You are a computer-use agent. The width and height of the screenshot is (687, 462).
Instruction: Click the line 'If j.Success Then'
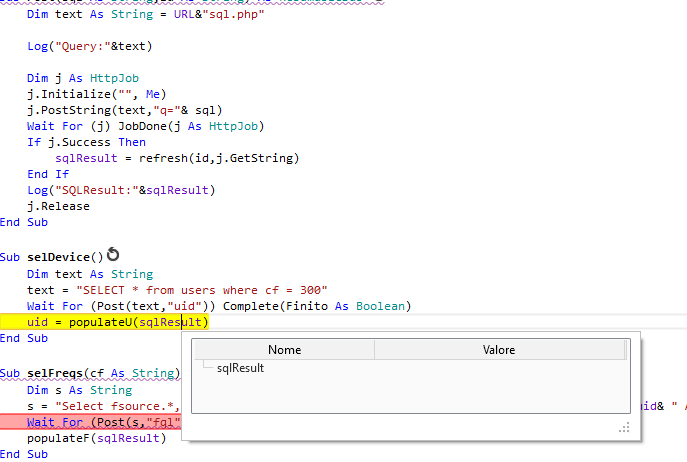[86, 142]
